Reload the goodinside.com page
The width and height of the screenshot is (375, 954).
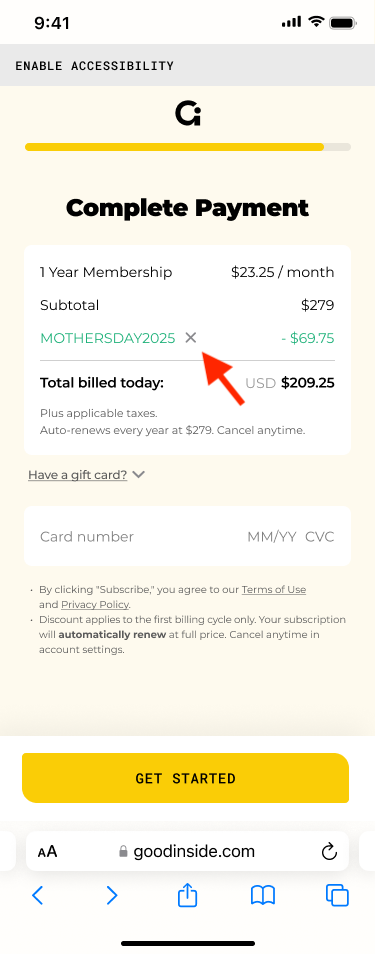click(x=329, y=852)
